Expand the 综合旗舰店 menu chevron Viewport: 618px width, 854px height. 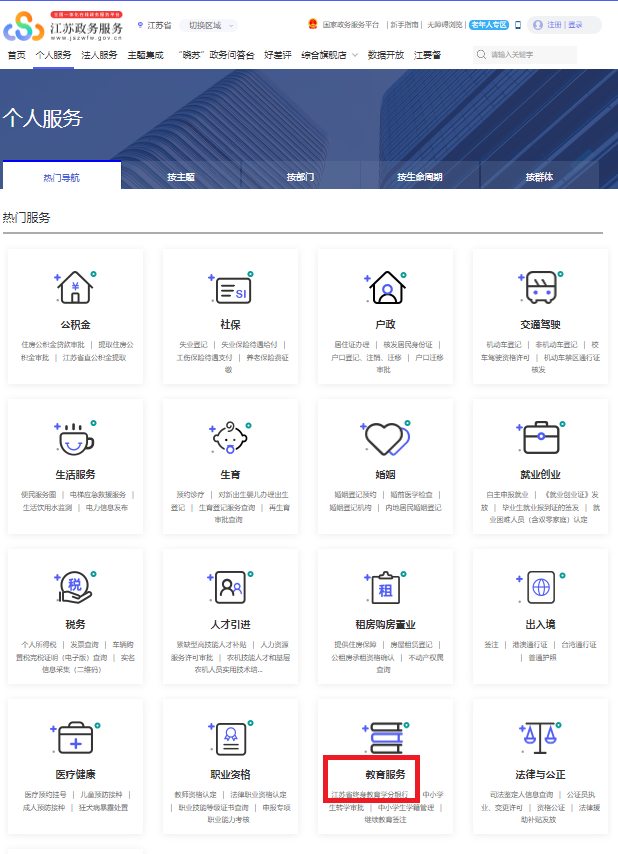(354, 55)
